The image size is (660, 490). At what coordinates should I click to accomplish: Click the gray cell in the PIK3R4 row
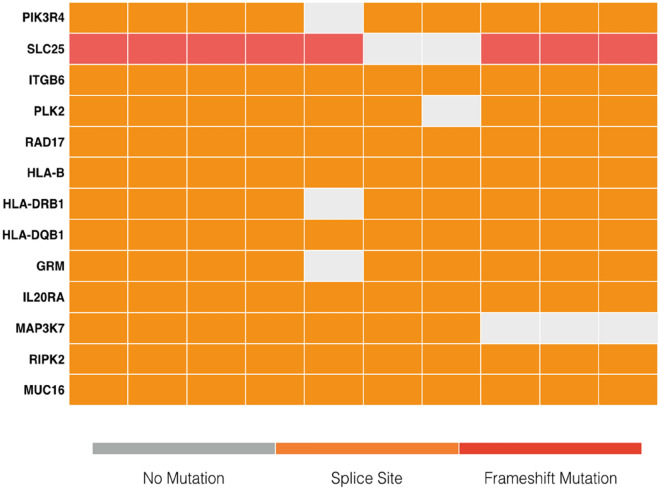(334, 17)
